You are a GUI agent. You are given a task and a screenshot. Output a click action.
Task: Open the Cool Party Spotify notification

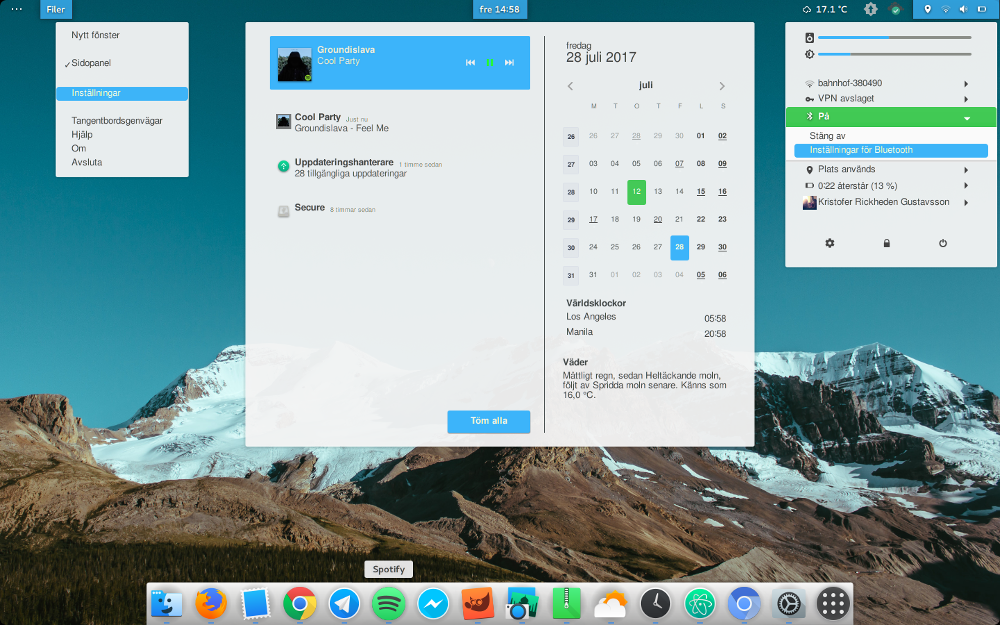(400, 122)
